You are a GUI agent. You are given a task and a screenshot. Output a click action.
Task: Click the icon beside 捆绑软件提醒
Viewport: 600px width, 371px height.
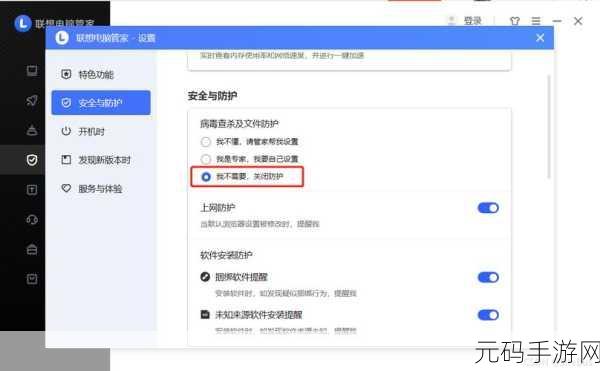[x=205, y=277]
